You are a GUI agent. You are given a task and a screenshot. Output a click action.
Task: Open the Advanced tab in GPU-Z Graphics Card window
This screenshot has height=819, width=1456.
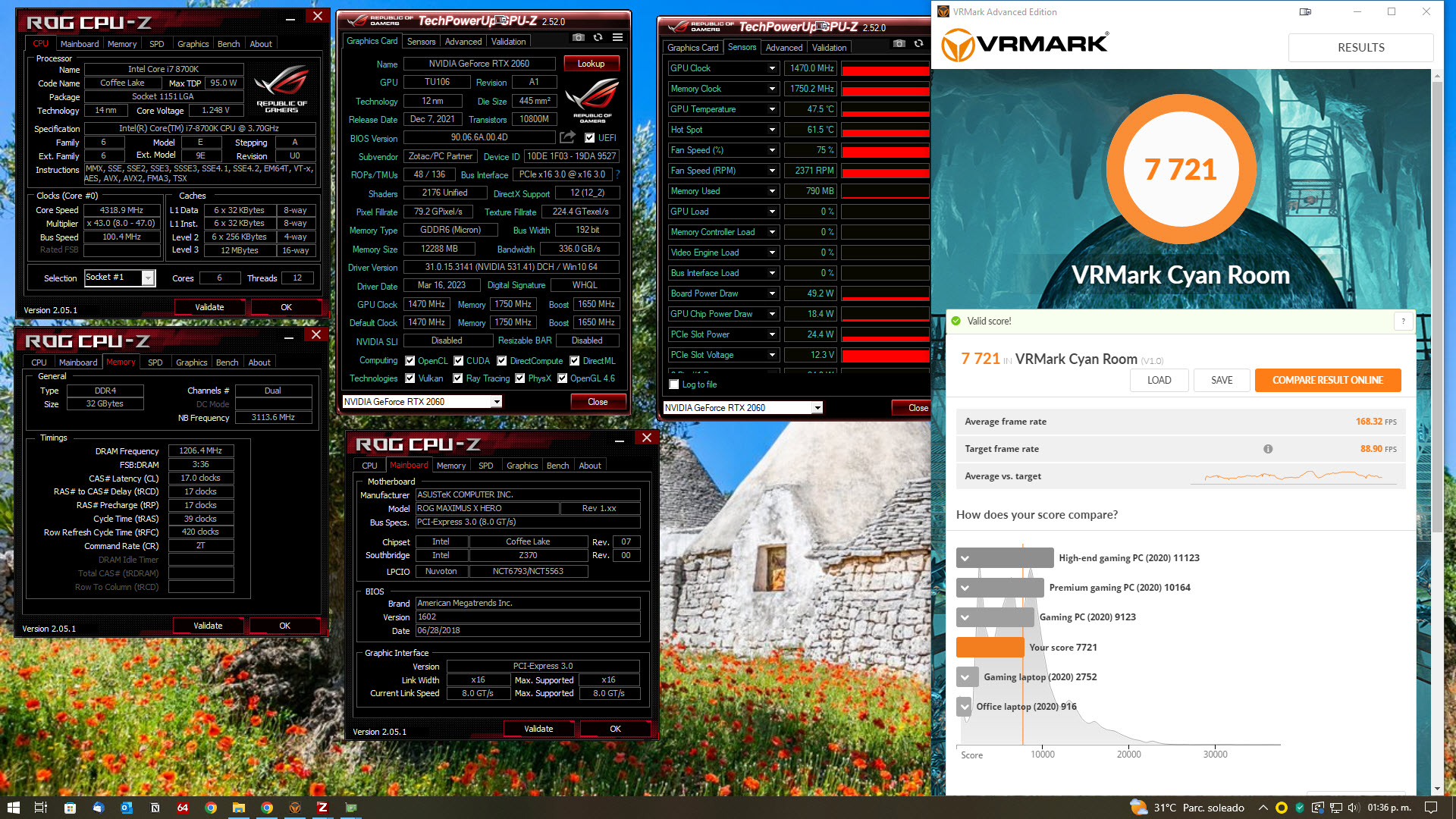click(463, 42)
